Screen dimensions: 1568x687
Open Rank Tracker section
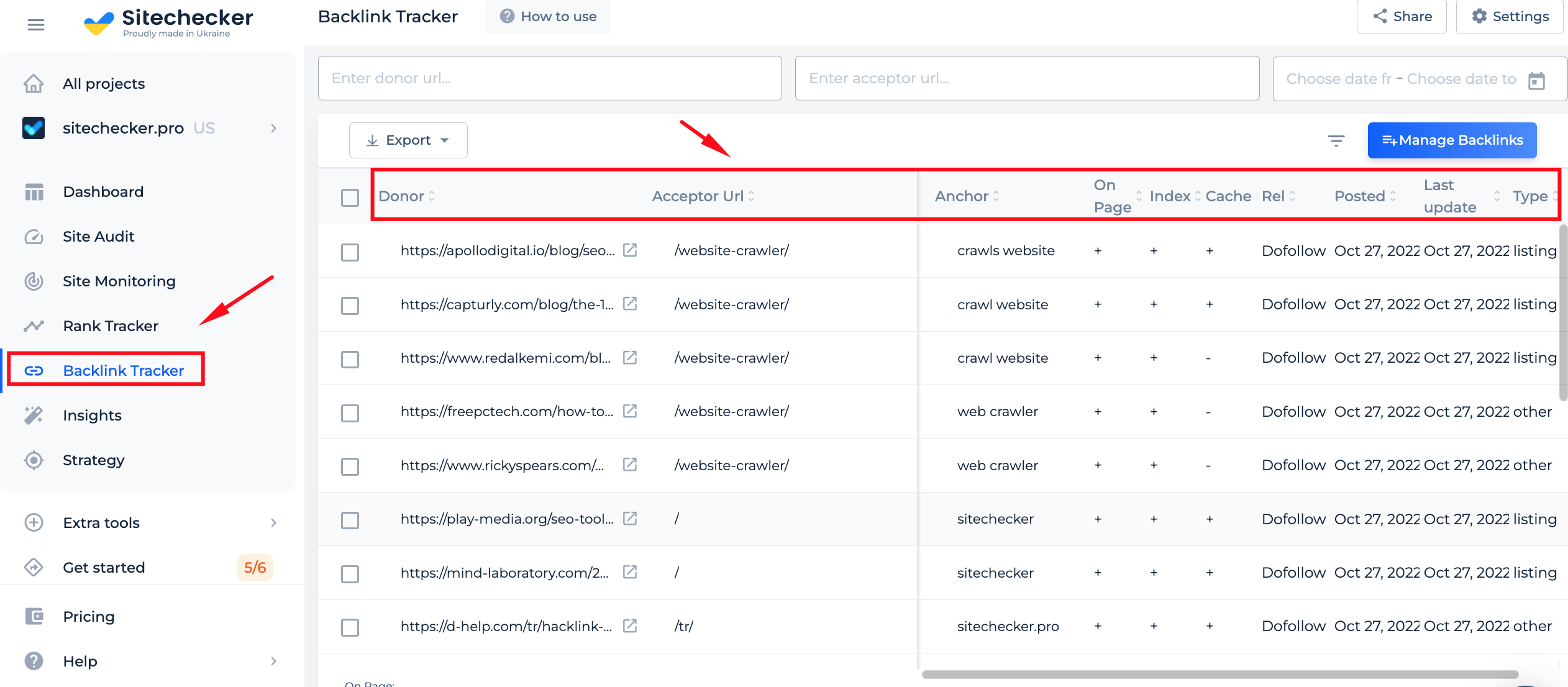111,326
